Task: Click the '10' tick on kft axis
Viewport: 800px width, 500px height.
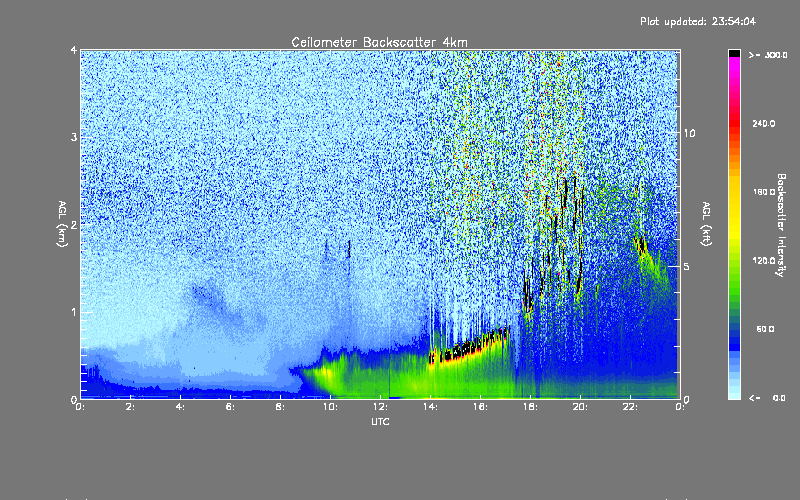Action: click(x=689, y=134)
